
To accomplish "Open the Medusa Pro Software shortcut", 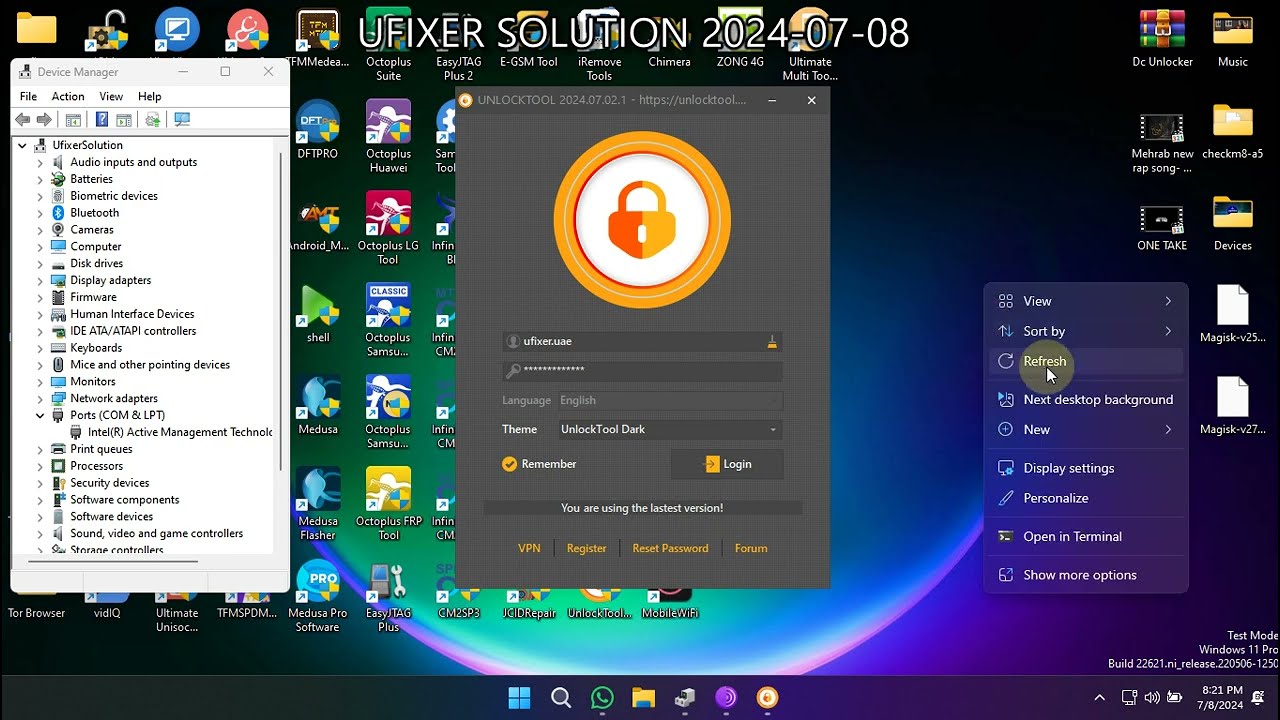I will (318, 597).
